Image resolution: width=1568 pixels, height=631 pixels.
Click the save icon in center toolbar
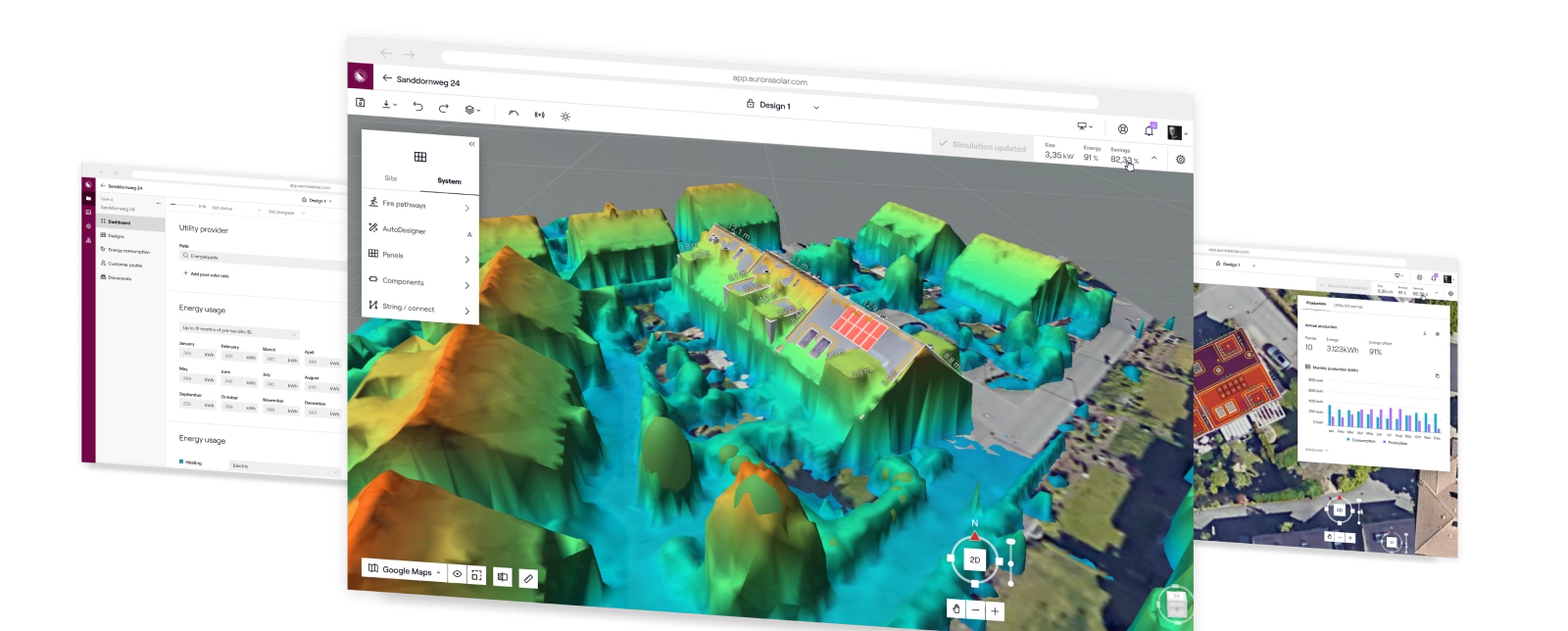pyautogui.click(x=361, y=102)
